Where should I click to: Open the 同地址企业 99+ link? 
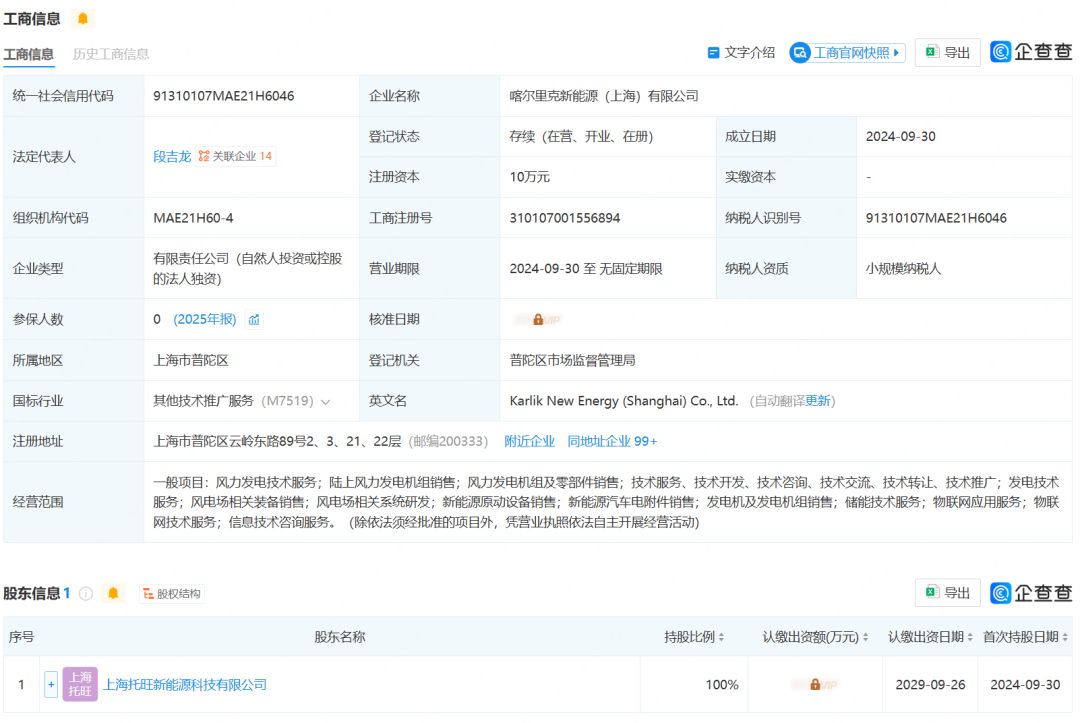click(x=612, y=441)
